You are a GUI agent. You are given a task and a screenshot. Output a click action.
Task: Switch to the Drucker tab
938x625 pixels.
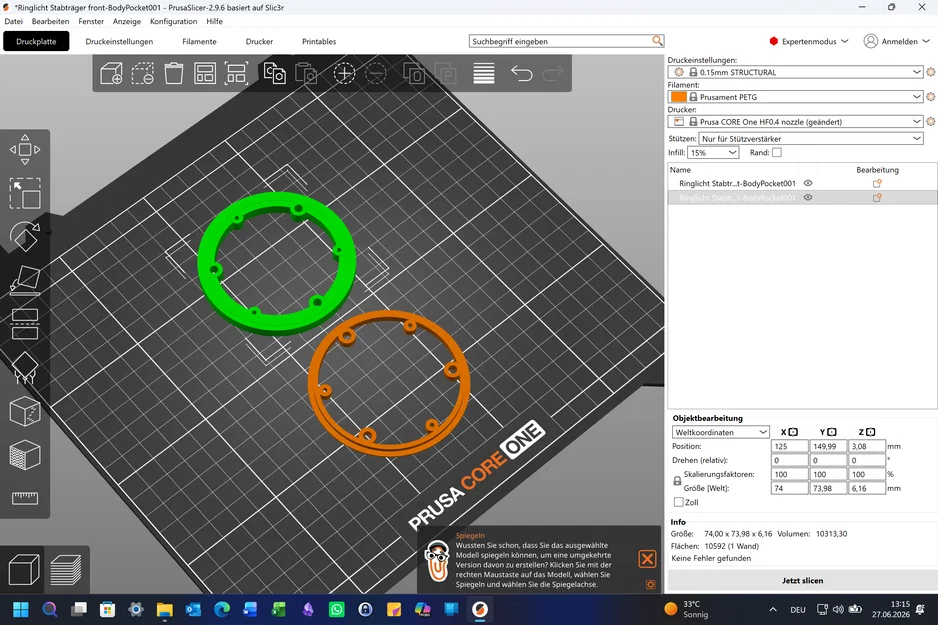[x=259, y=41]
